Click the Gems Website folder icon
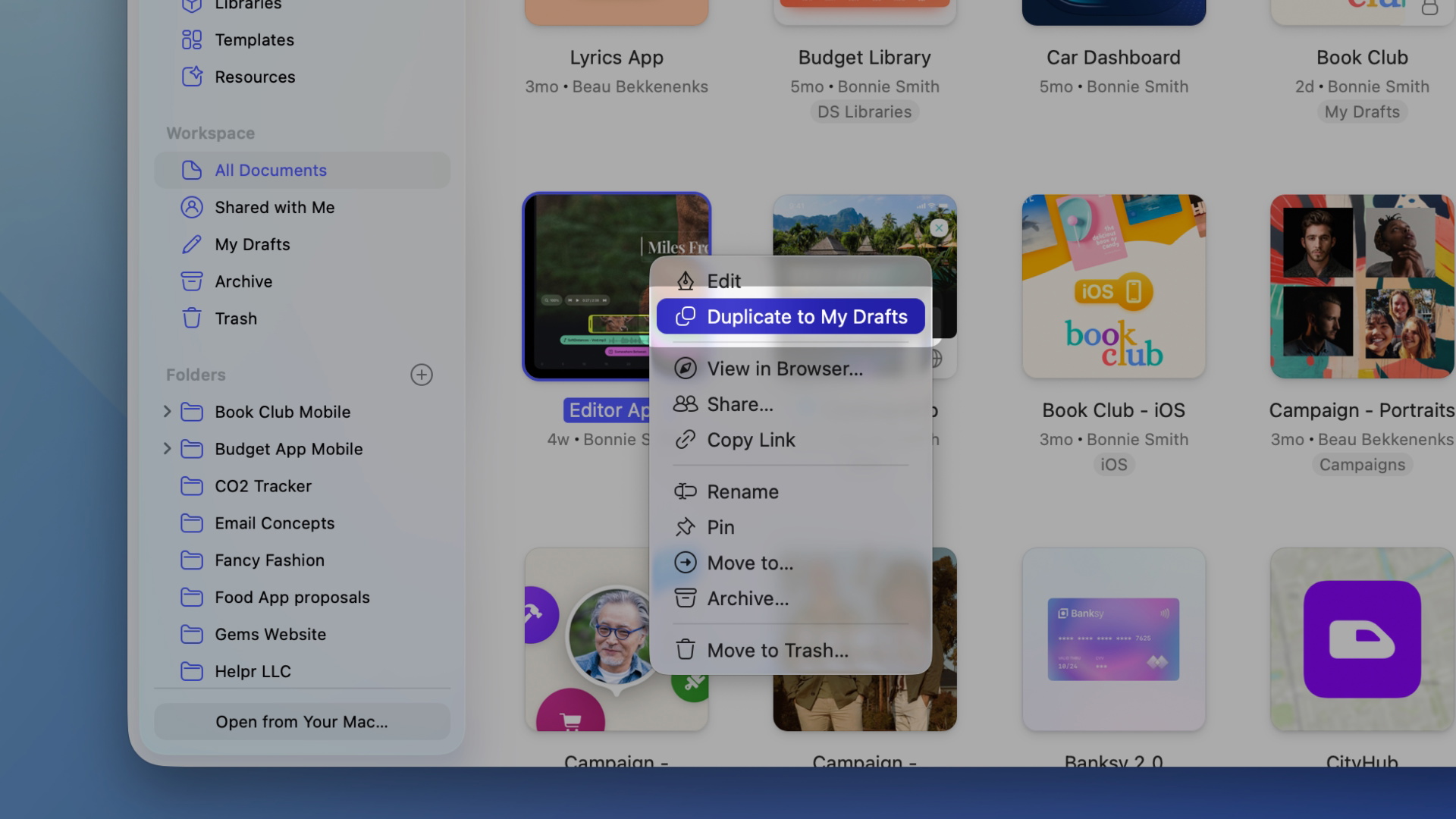 192,635
